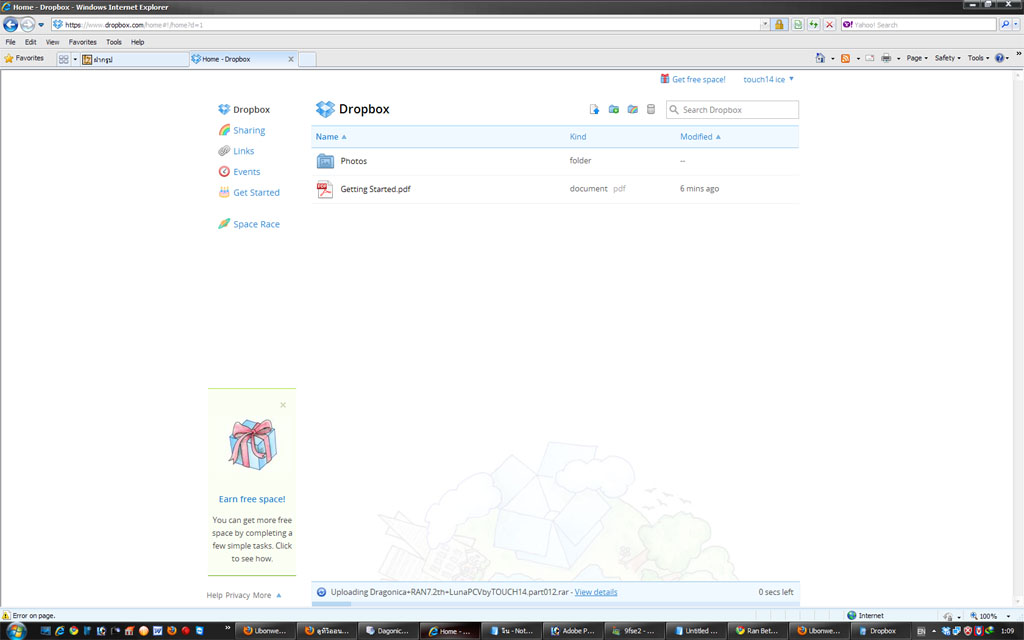
Task: Open the Help Privacy More footer menu
Action: (244, 595)
